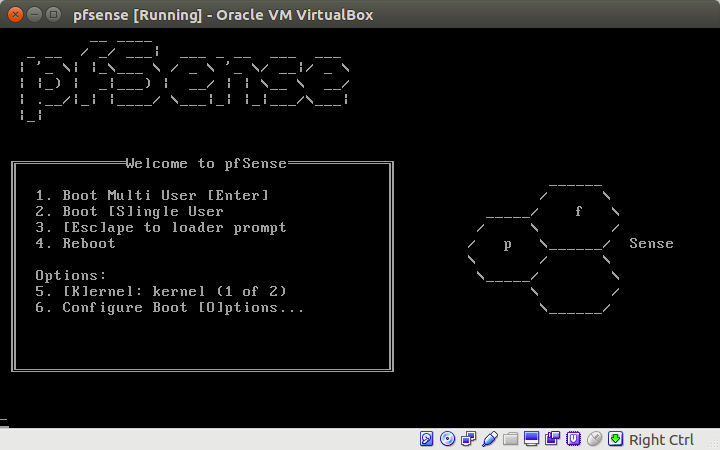The image size is (720, 450).
Task: Click '1. Boot Multi User [Enter]' line
Action: pyautogui.click(x=152, y=195)
